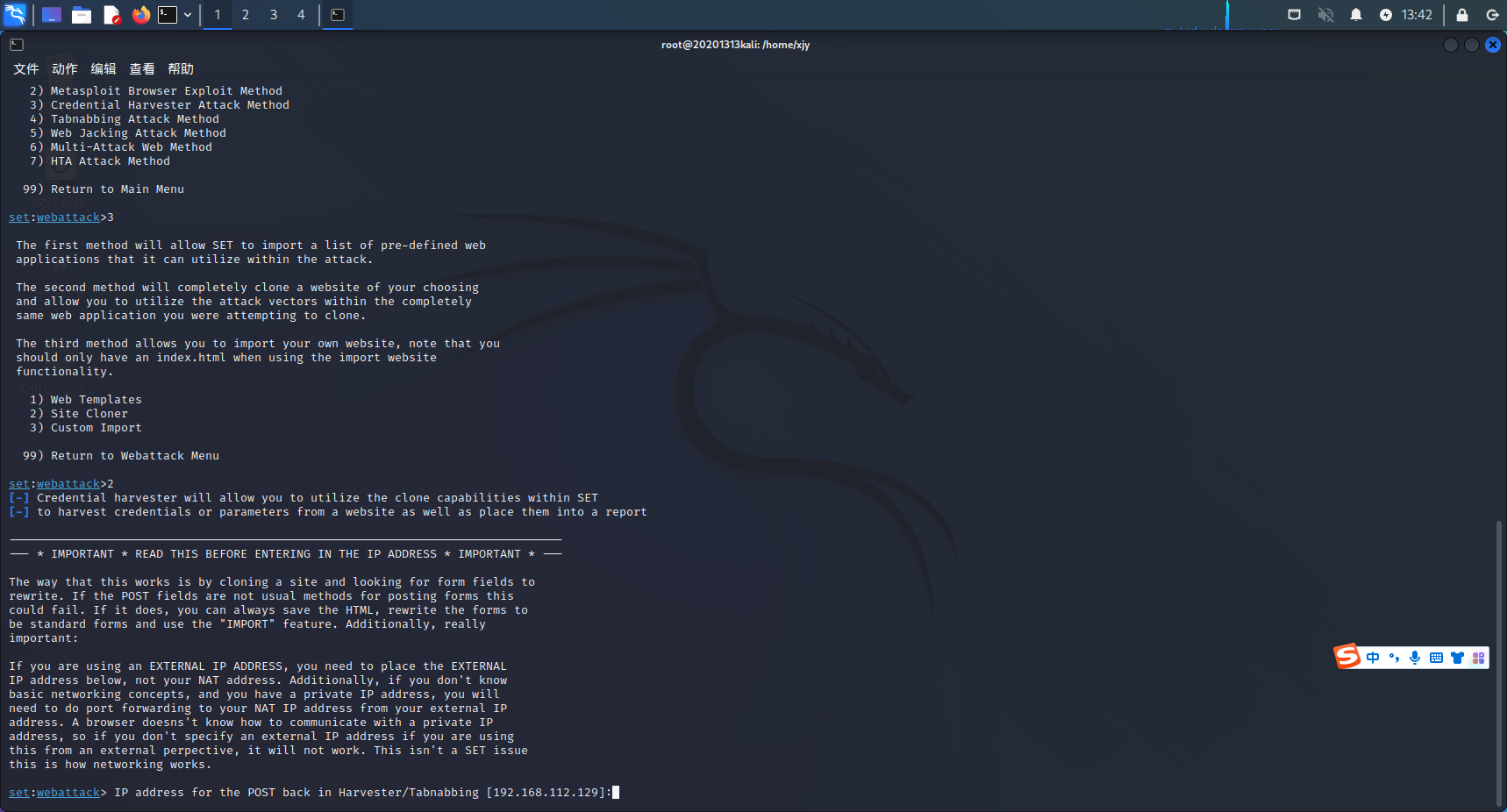Minimize the terminal window

[1451, 45]
